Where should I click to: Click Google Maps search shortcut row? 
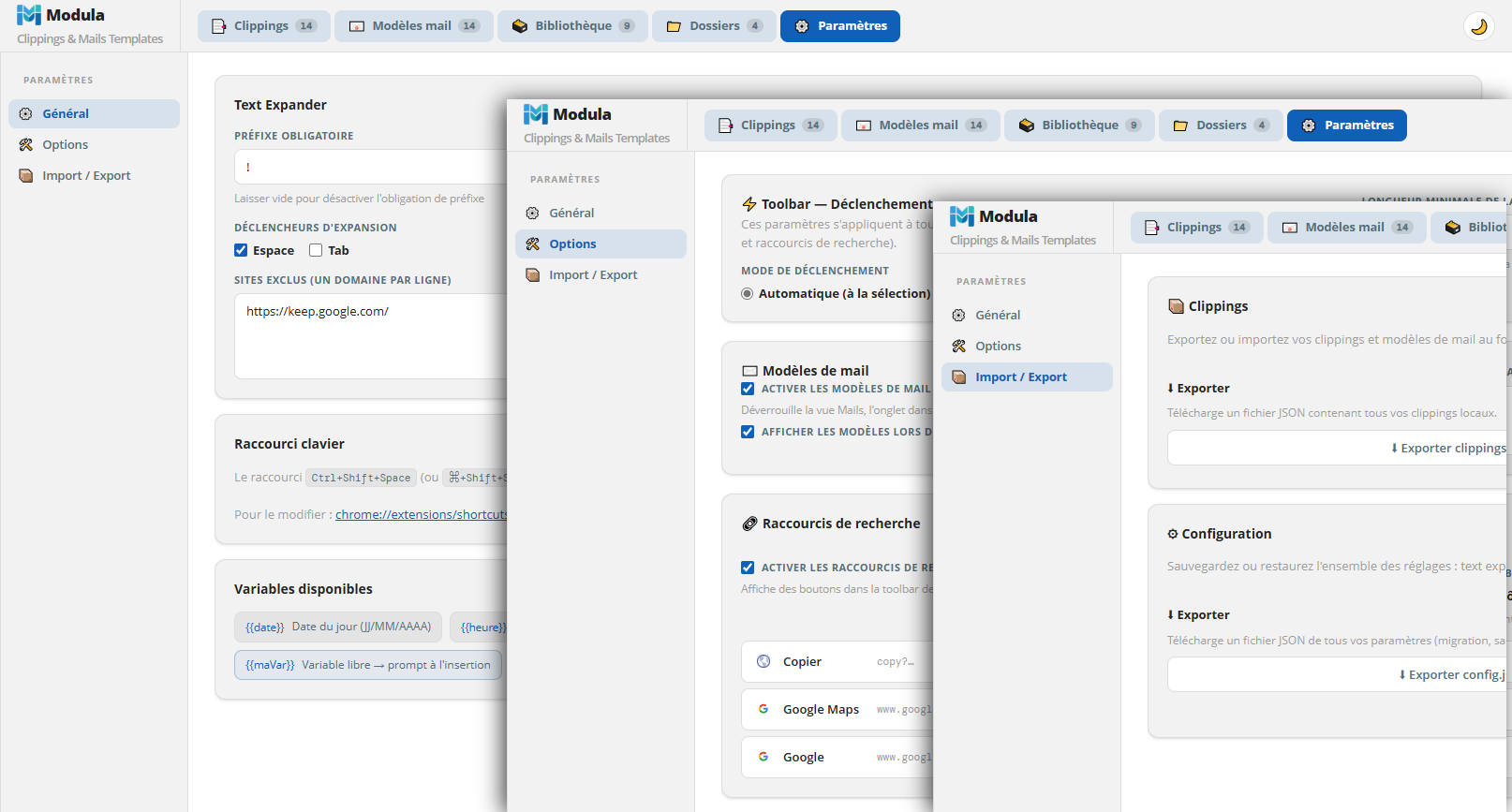pos(837,709)
